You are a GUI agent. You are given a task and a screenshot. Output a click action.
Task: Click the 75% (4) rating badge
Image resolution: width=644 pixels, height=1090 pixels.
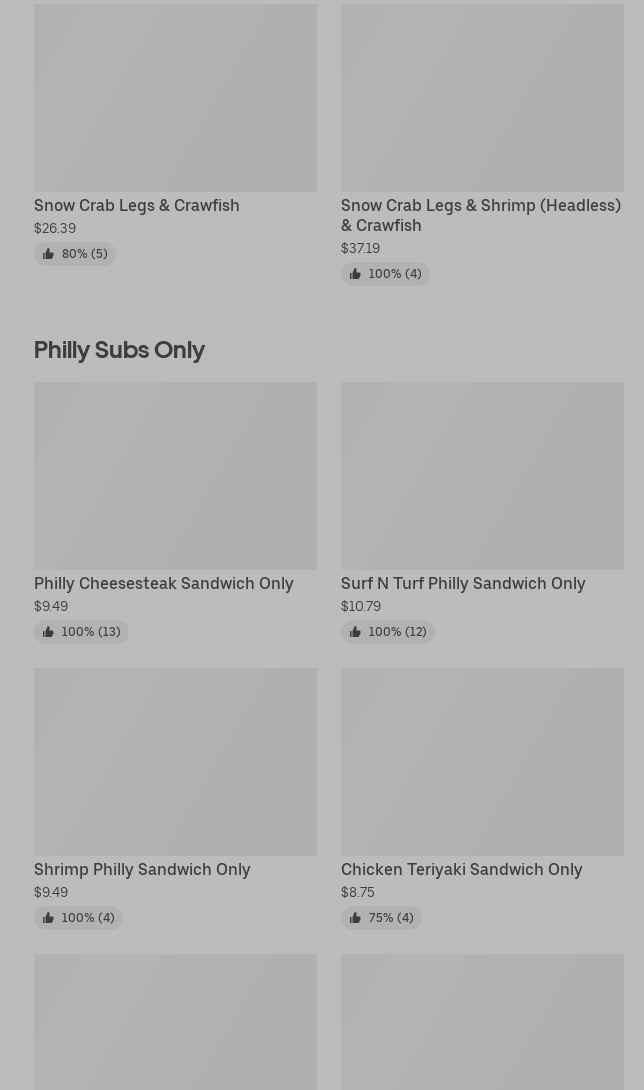click(x=382, y=918)
